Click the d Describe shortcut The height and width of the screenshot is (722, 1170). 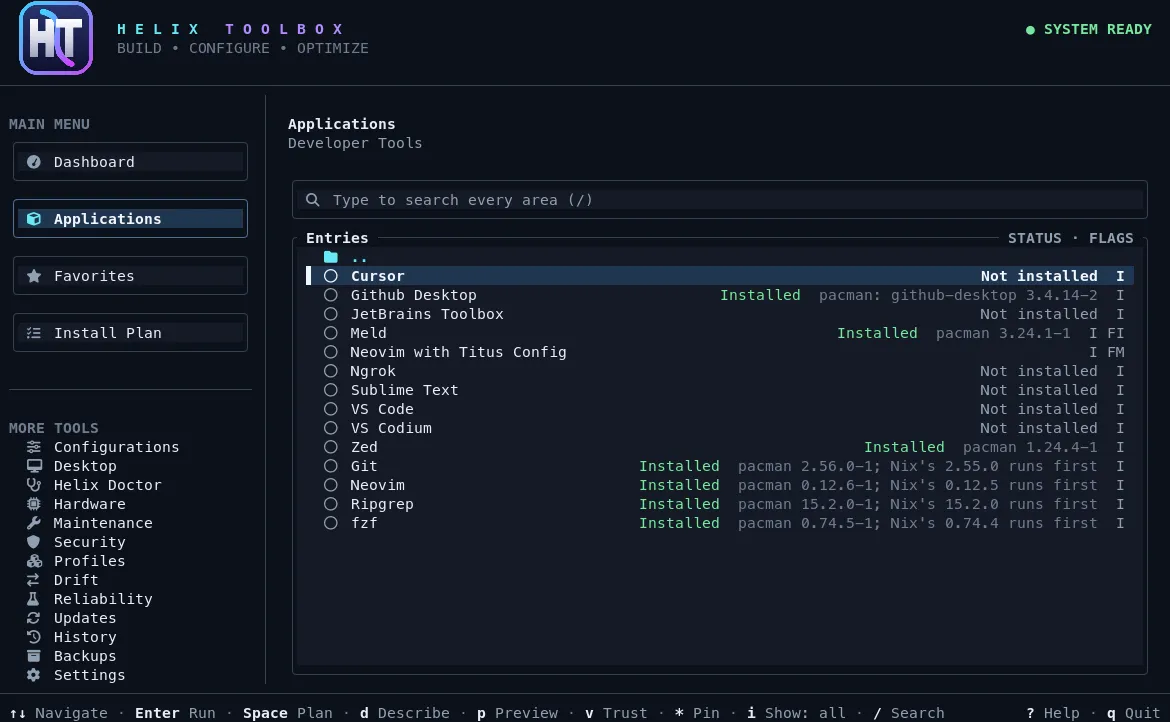point(404,713)
